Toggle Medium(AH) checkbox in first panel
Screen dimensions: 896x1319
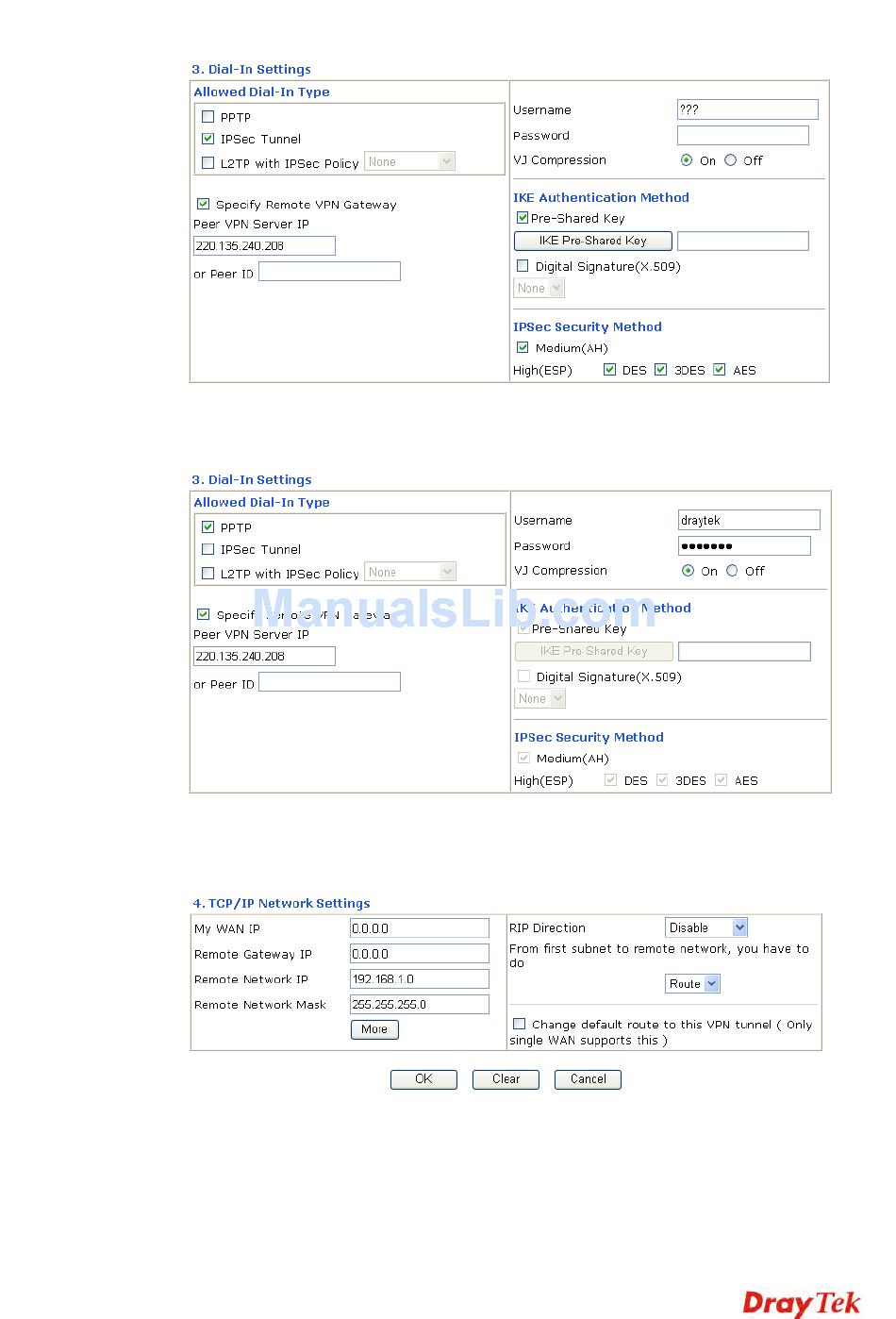(x=523, y=347)
